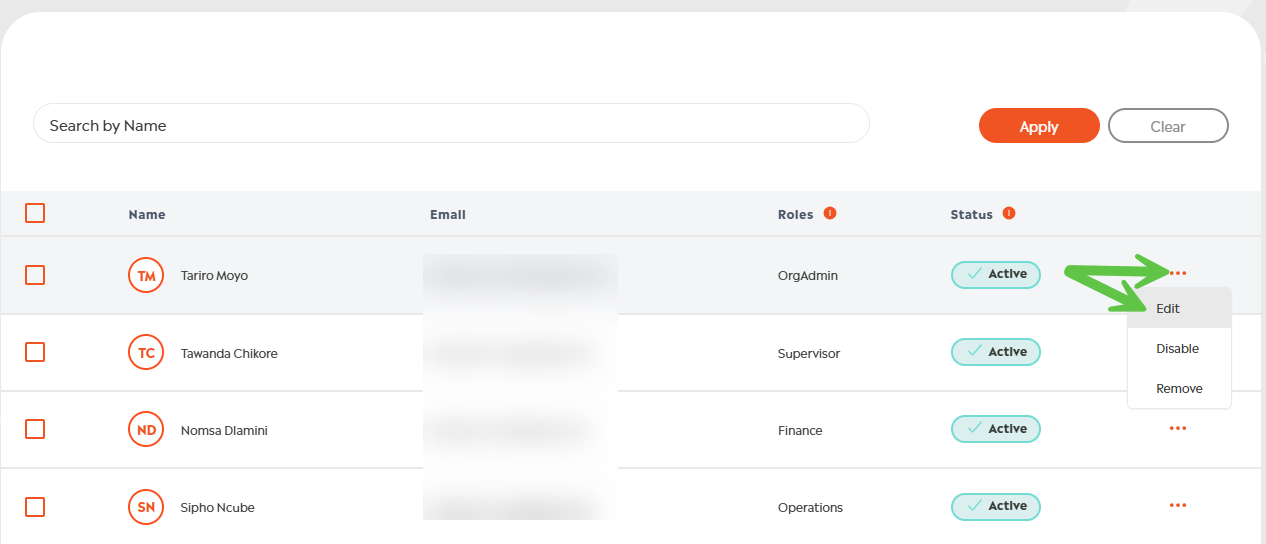Click three-dot menu for Tariro Moyo
The height and width of the screenshot is (544, 1266).
(x=1178, y=274)
